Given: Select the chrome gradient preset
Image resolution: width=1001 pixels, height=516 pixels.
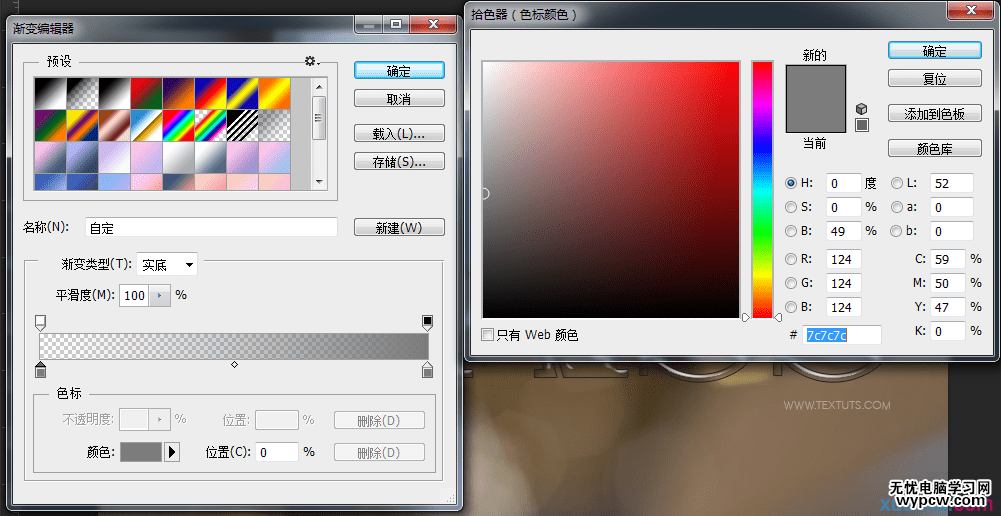Looking at the screenshot, I should [146, 125].
